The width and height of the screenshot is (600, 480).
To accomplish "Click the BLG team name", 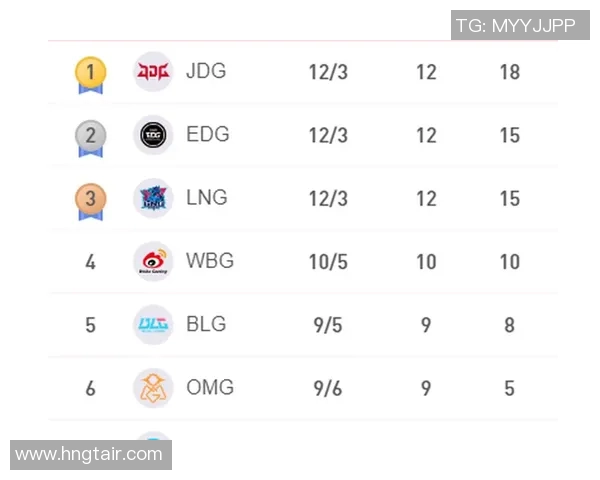I will [x=206, y=325].
